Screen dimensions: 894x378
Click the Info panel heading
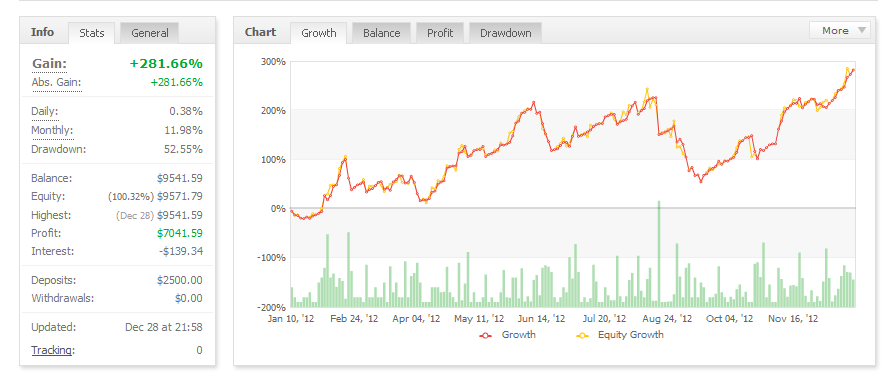click(x=42, y=32)
